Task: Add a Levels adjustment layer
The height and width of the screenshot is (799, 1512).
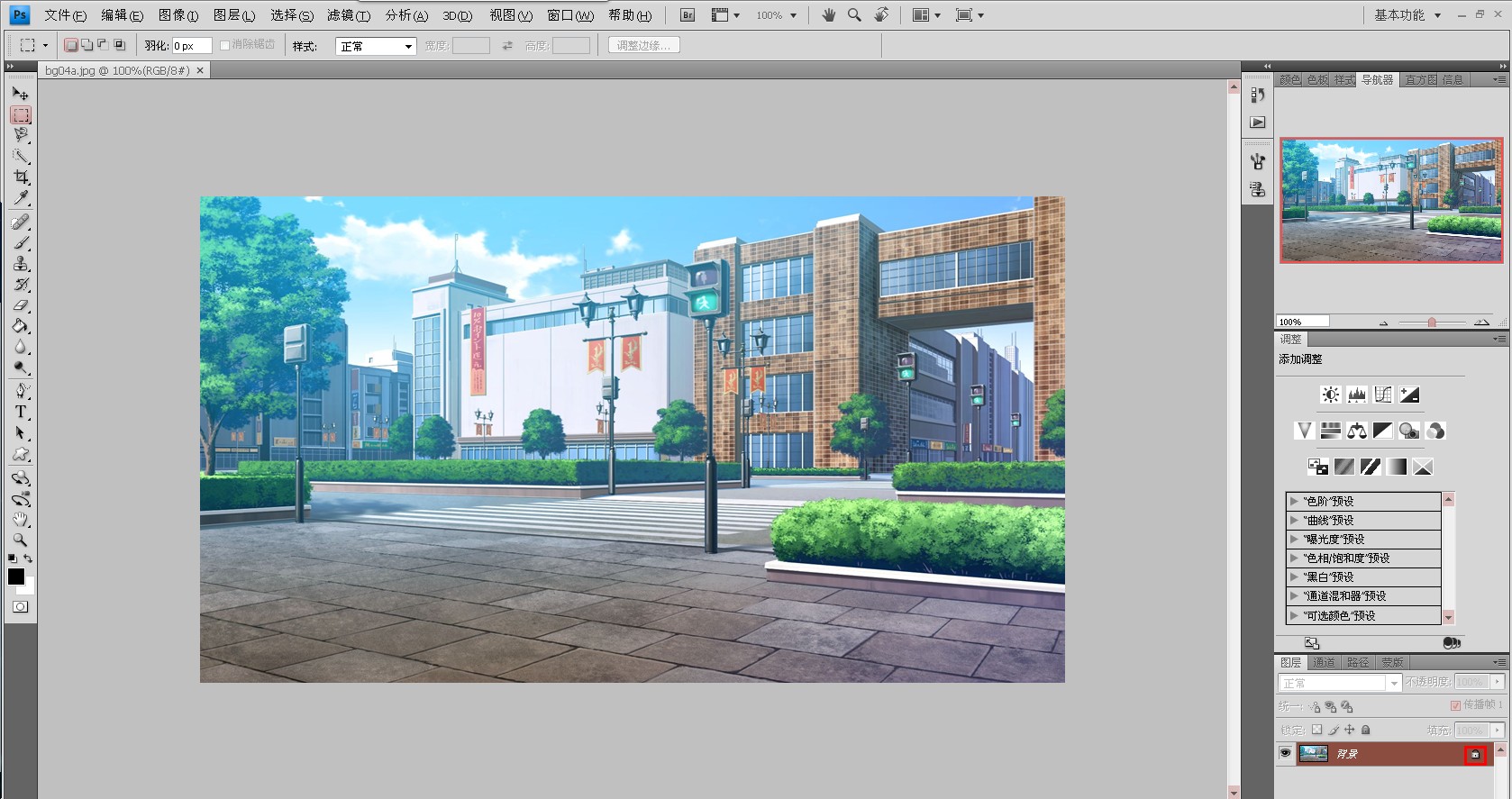Action: click(x=1357, y=395)
